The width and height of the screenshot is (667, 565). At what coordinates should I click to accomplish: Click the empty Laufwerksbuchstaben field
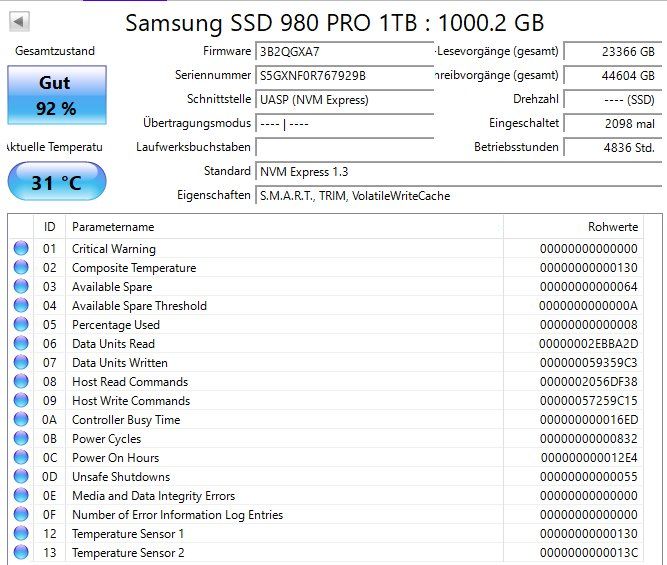click(345, 148)
